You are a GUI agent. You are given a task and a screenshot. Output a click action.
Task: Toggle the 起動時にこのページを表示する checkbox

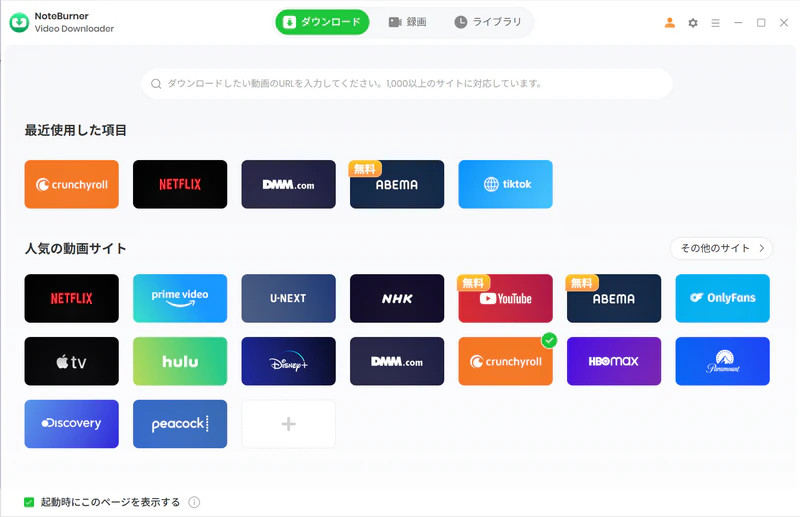[x=29, y=502]
